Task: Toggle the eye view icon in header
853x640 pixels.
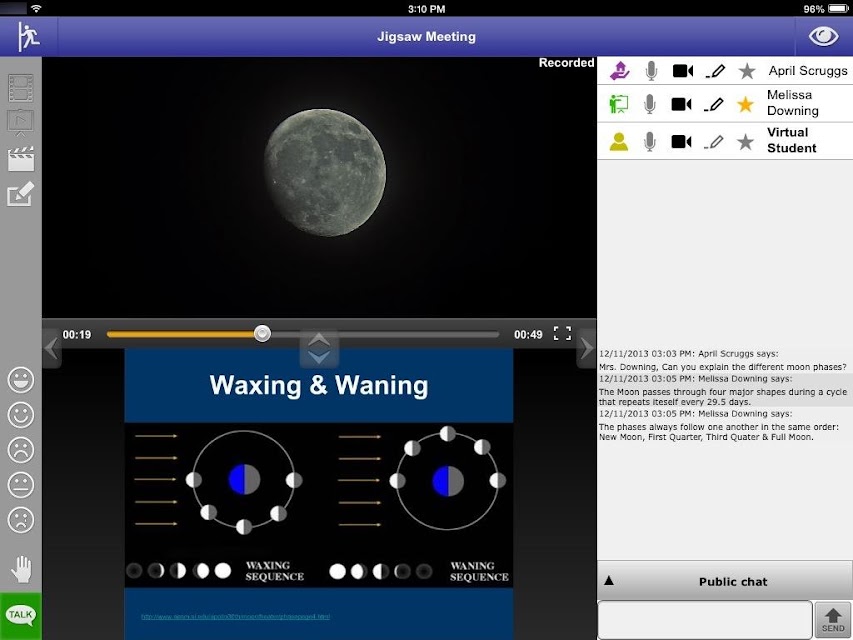Action: [x=823, y=36]
